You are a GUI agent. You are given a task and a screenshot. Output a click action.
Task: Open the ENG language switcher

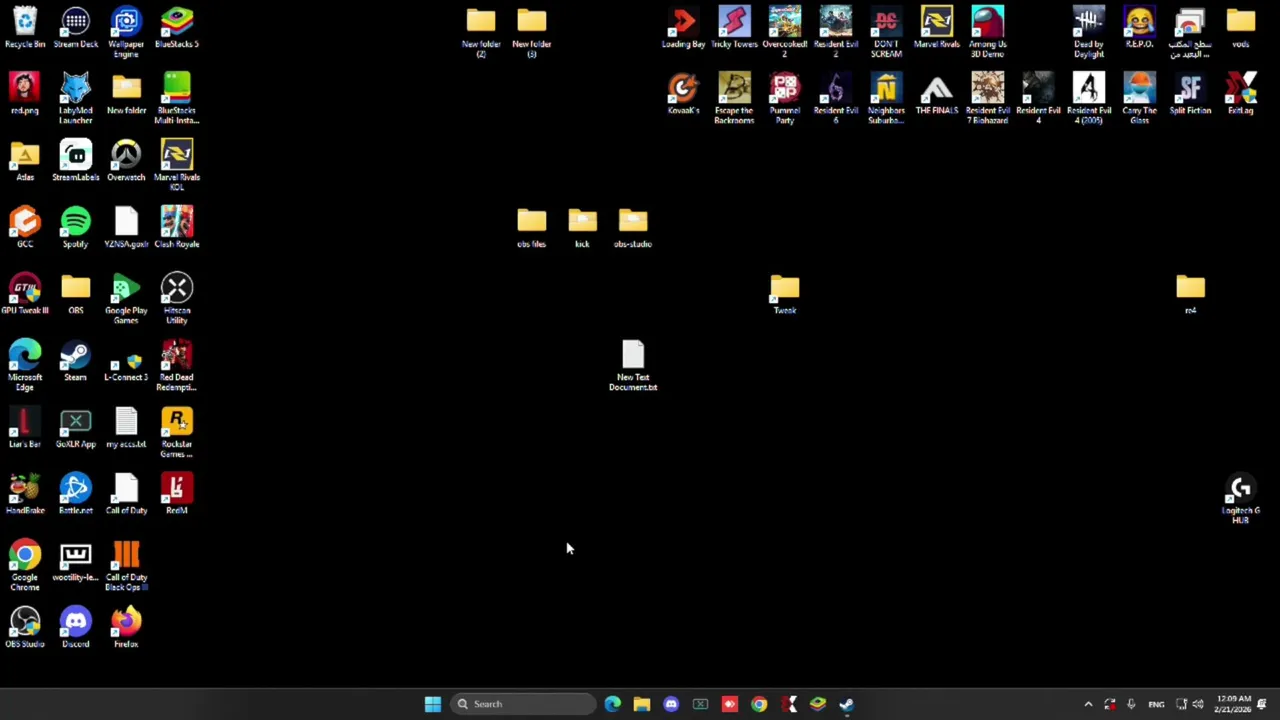click(x=1156, y=704)
